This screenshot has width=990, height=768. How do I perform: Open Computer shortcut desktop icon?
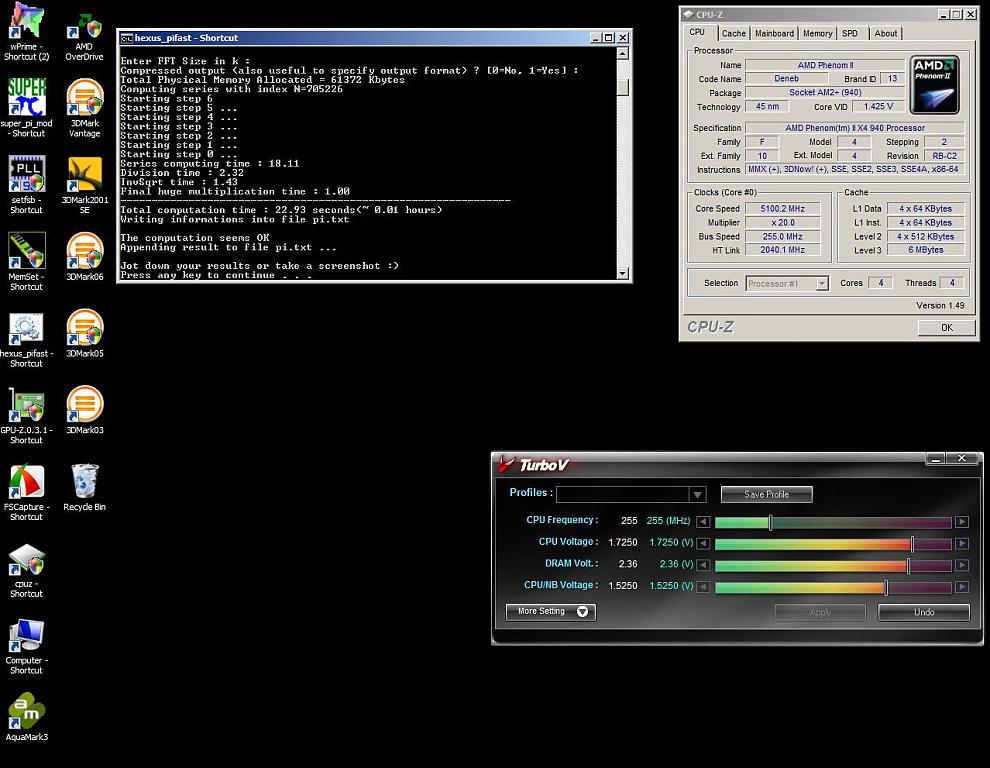tap(27, 646)
